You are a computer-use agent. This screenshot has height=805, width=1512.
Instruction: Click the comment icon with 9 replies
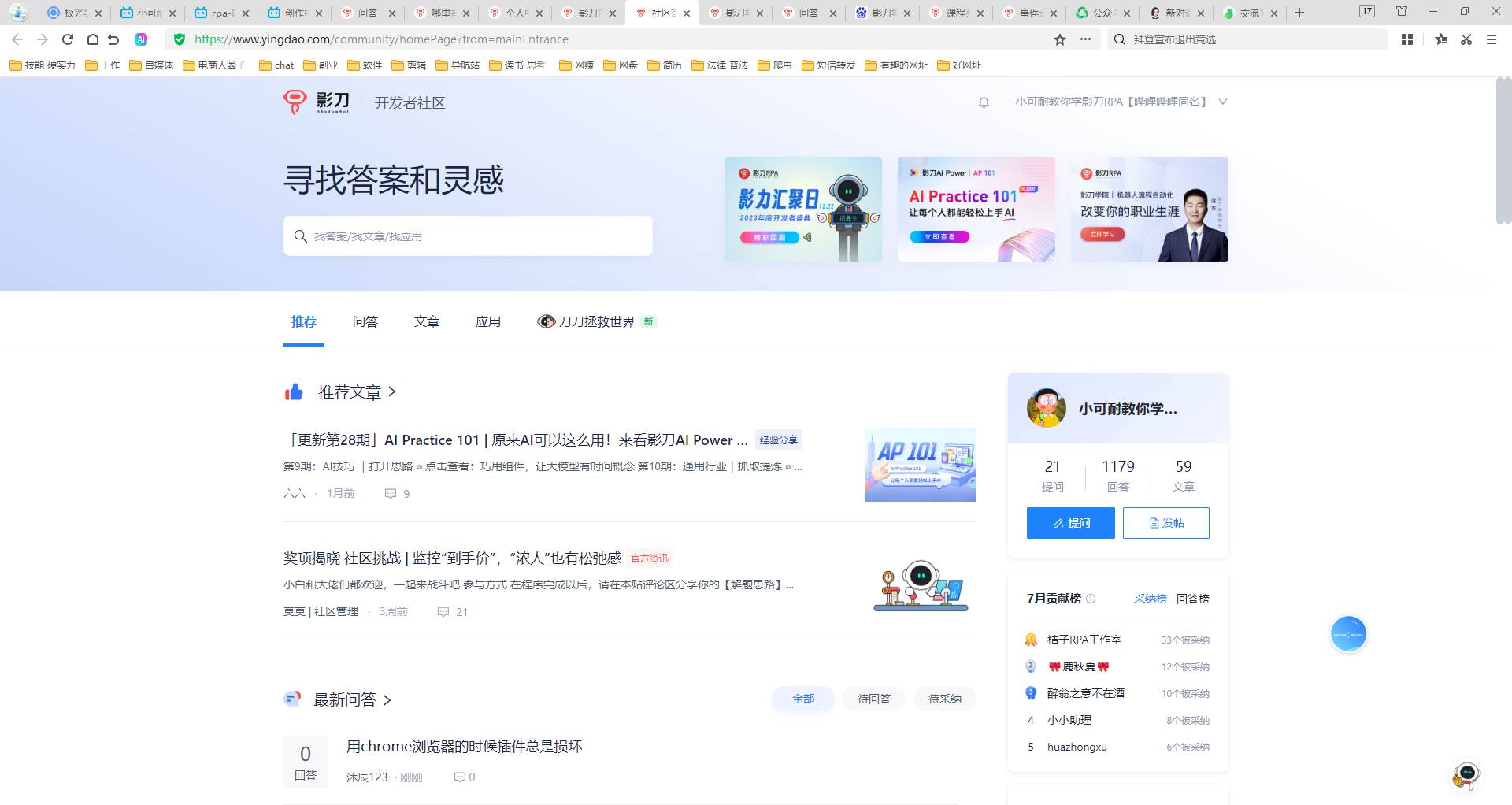[x=390, y=494]
